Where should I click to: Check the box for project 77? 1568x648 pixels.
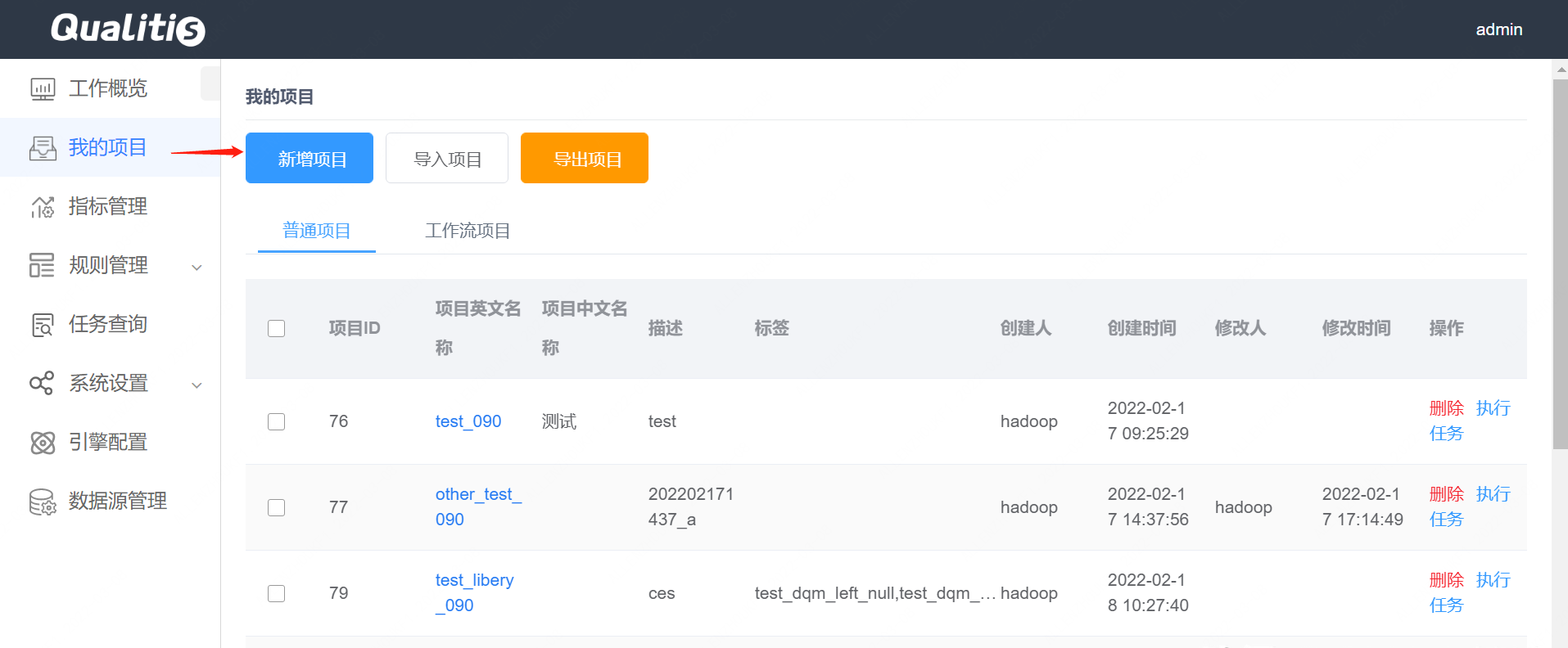(x=277, y=507)
